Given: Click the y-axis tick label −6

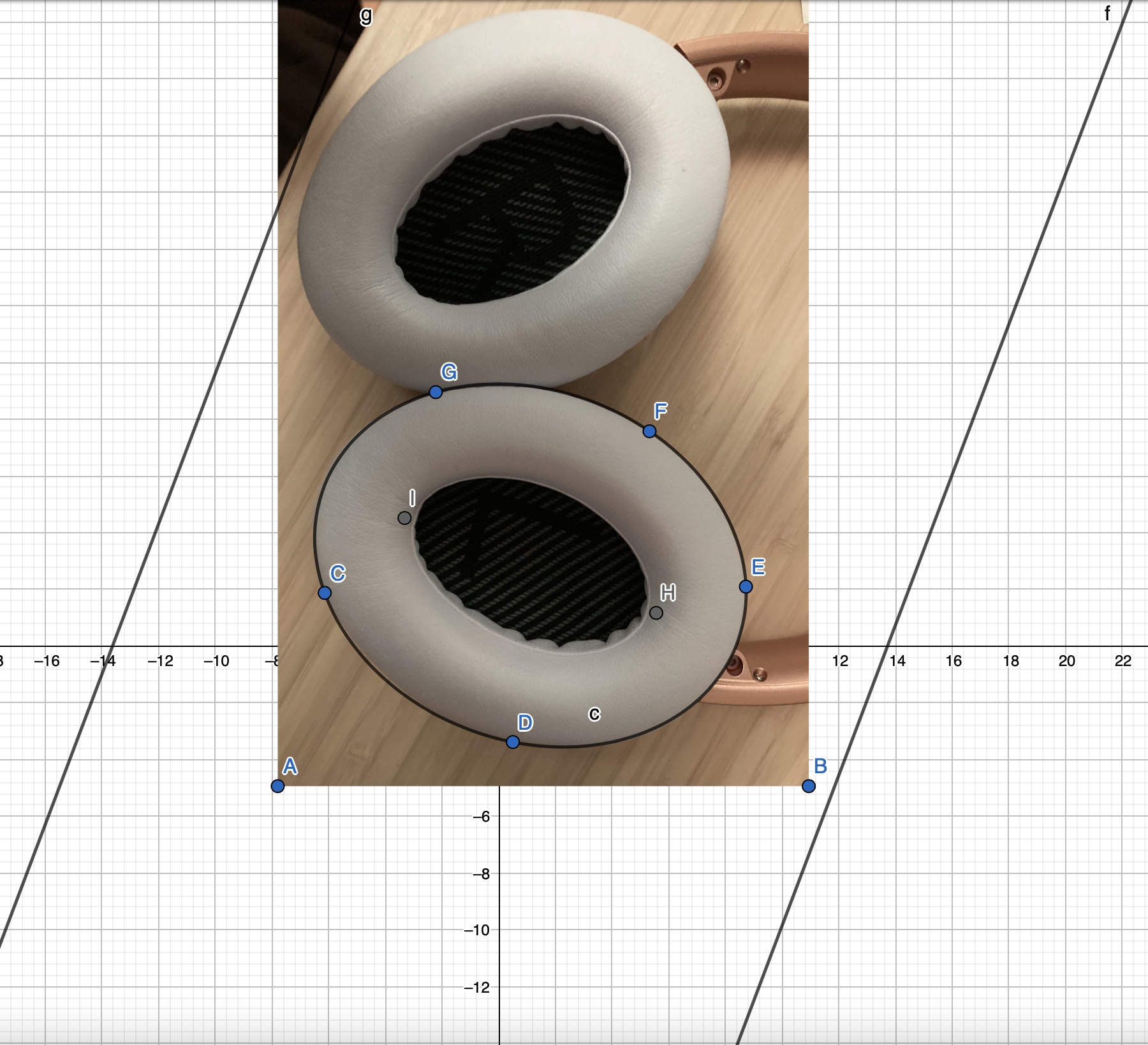Looking at the screenshot, I should point(481,817).
